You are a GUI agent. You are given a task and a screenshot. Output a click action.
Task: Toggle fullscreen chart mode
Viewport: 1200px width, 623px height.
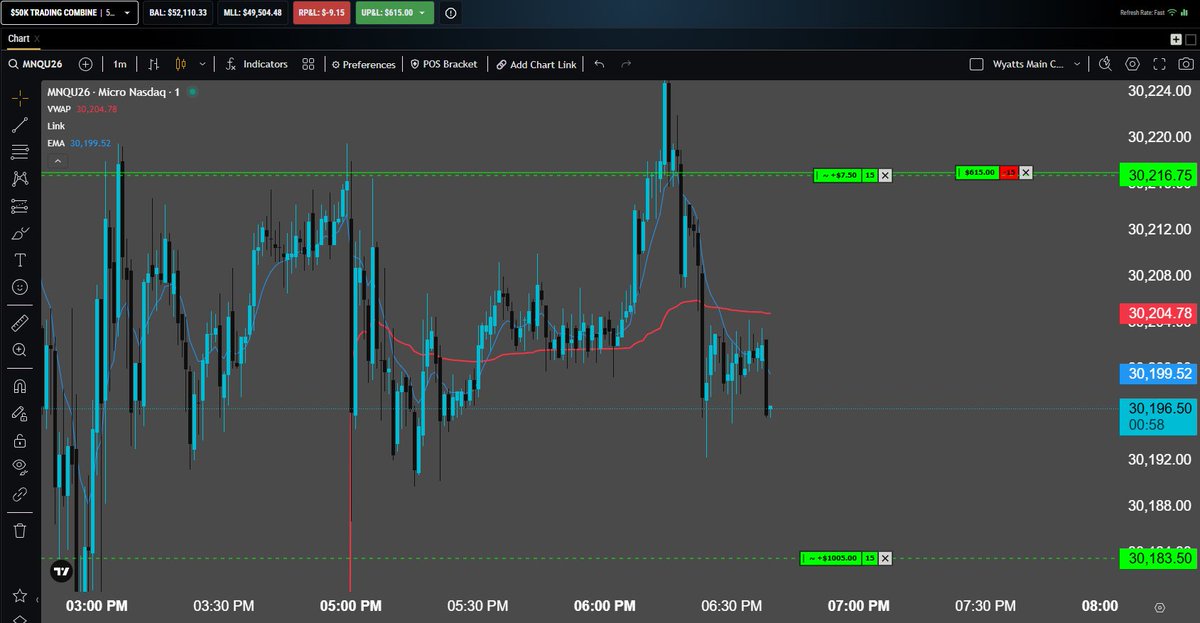point(1159,64)
